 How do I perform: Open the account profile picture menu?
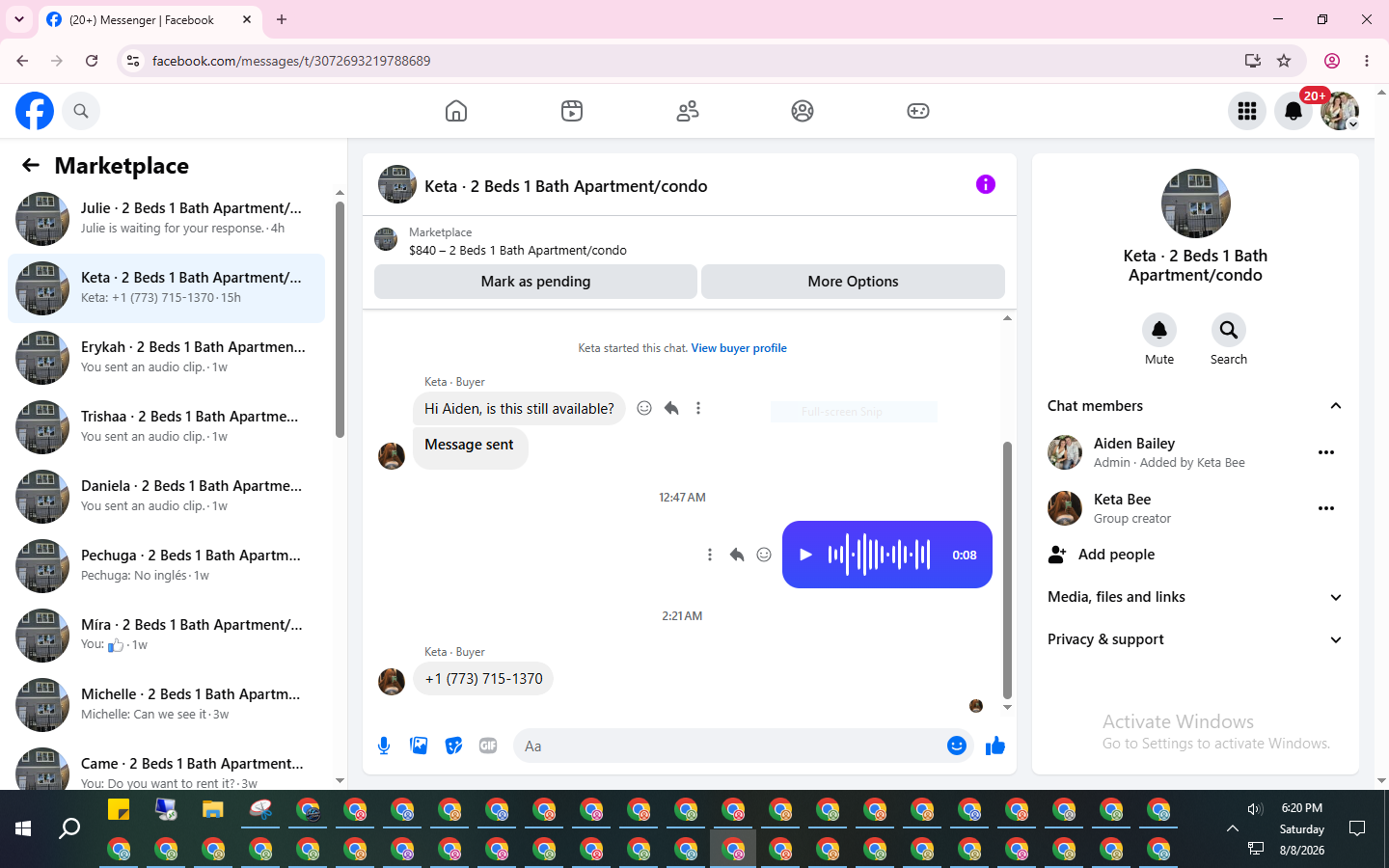pos(1340,111)
